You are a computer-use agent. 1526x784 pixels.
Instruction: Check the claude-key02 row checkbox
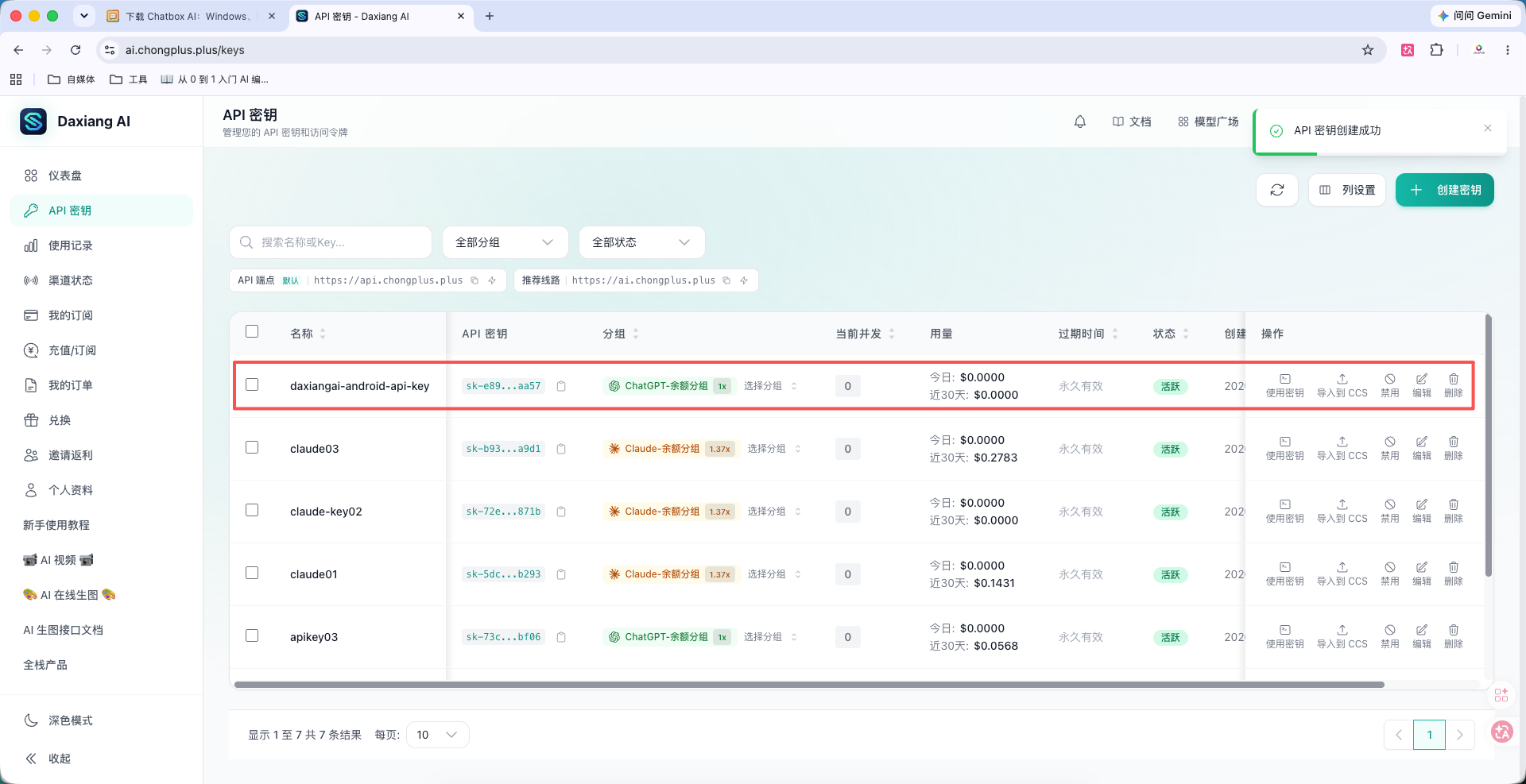pos(252,510)
